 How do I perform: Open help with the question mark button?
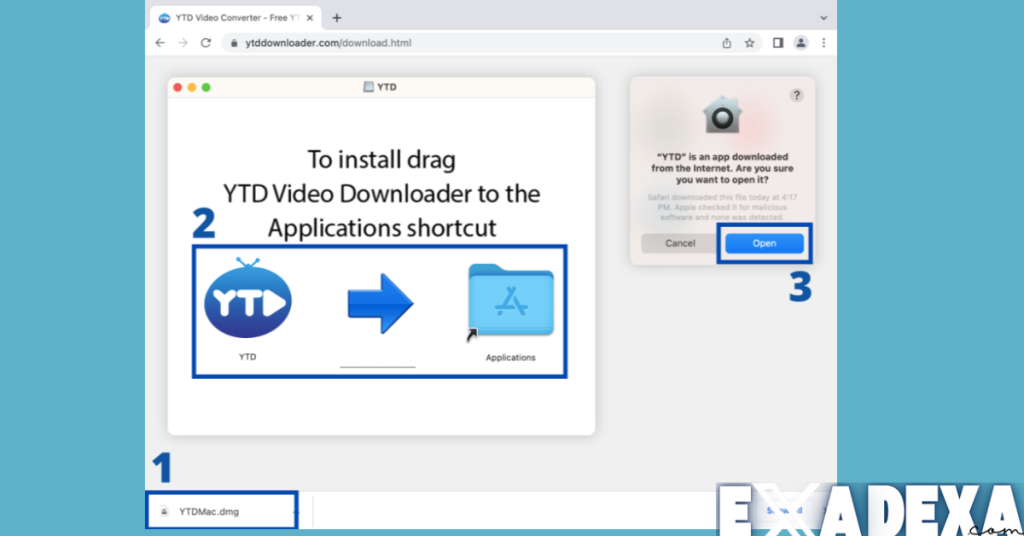coord(796,95)
